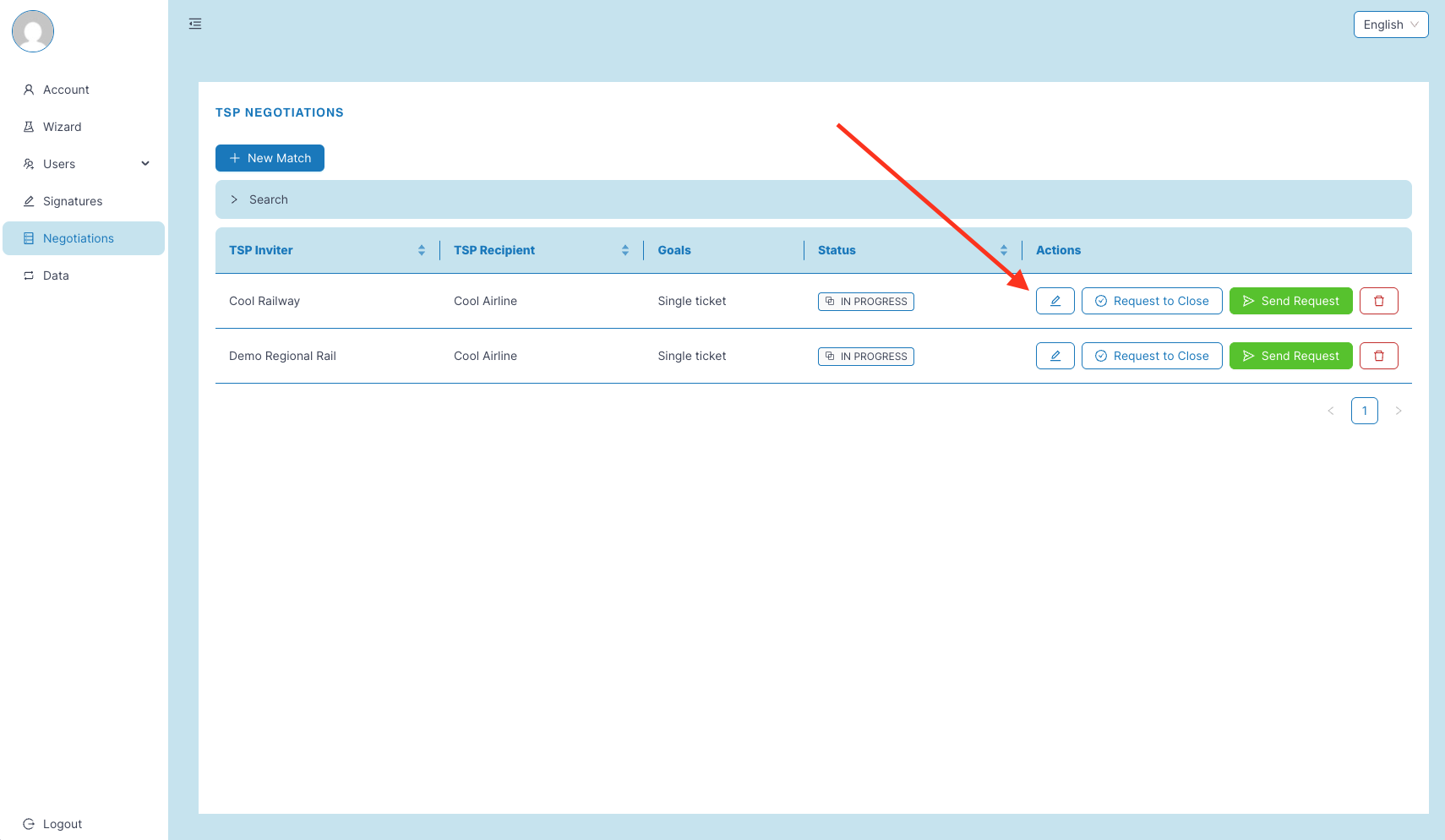Collapse the sidebar using the menu fold icon
Viewport: 1445px width, 840px height.
(x=195, y=24)
